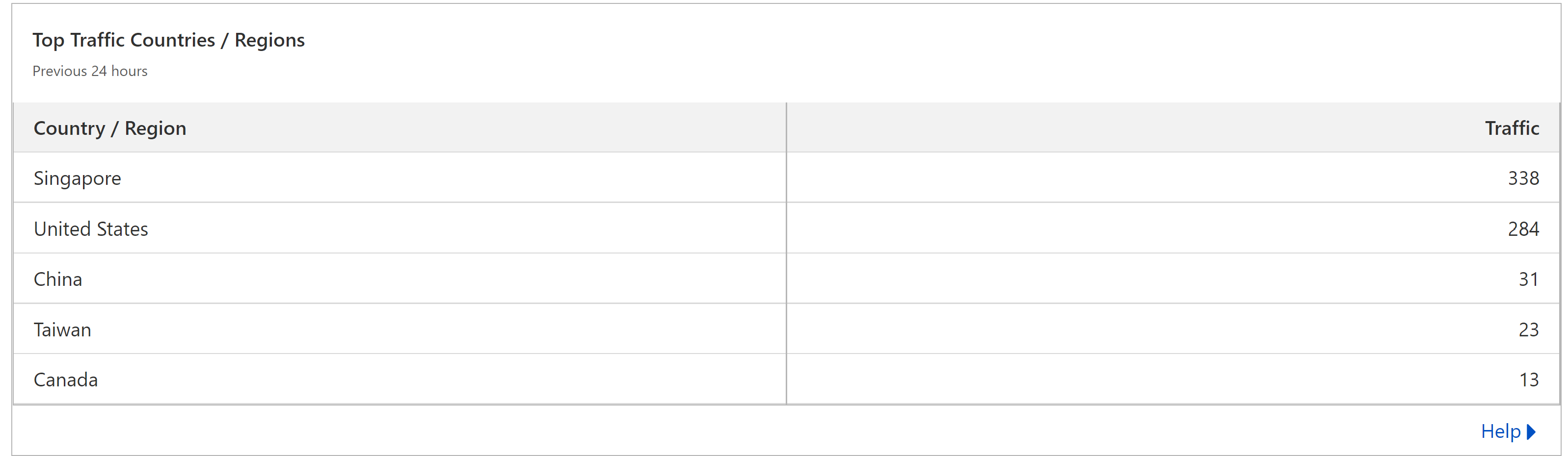The height and width of the screenshot is (456, 1568).
Task: Click United States traffic value 284
Action: (1523, 228)
